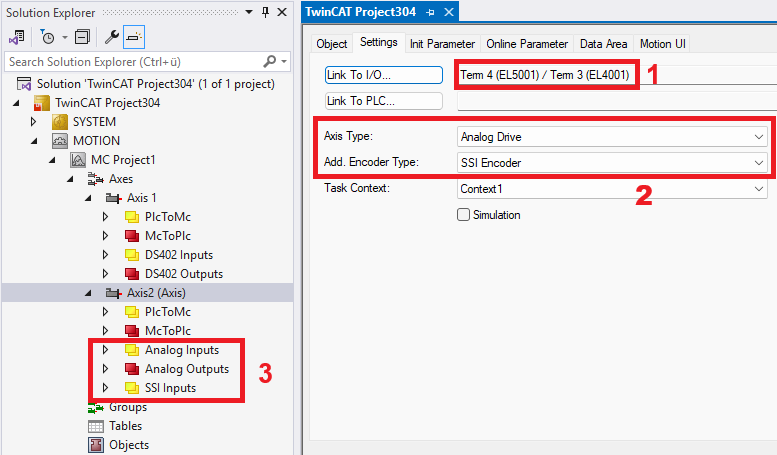The height and width of the screenshot is (455, 777).
Task: Select the Settings tab
Action: click(x=379, y=43)
